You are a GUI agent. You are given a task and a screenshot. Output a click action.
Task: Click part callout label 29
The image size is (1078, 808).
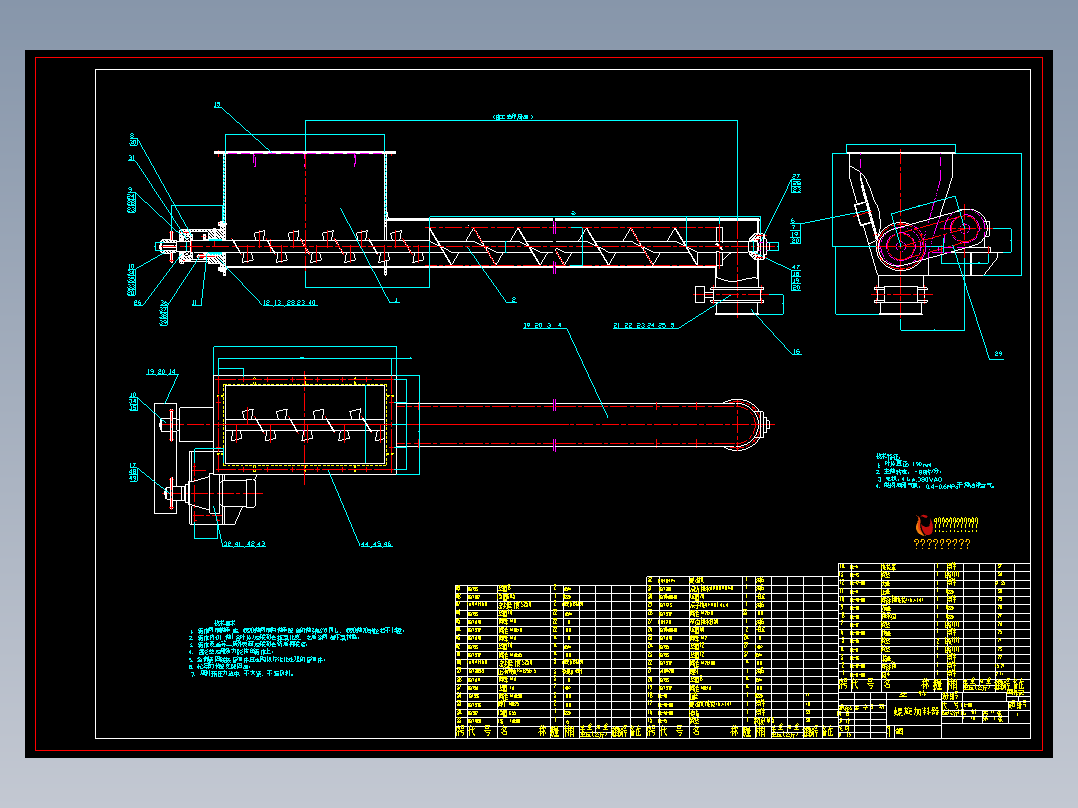pos(998,354)
